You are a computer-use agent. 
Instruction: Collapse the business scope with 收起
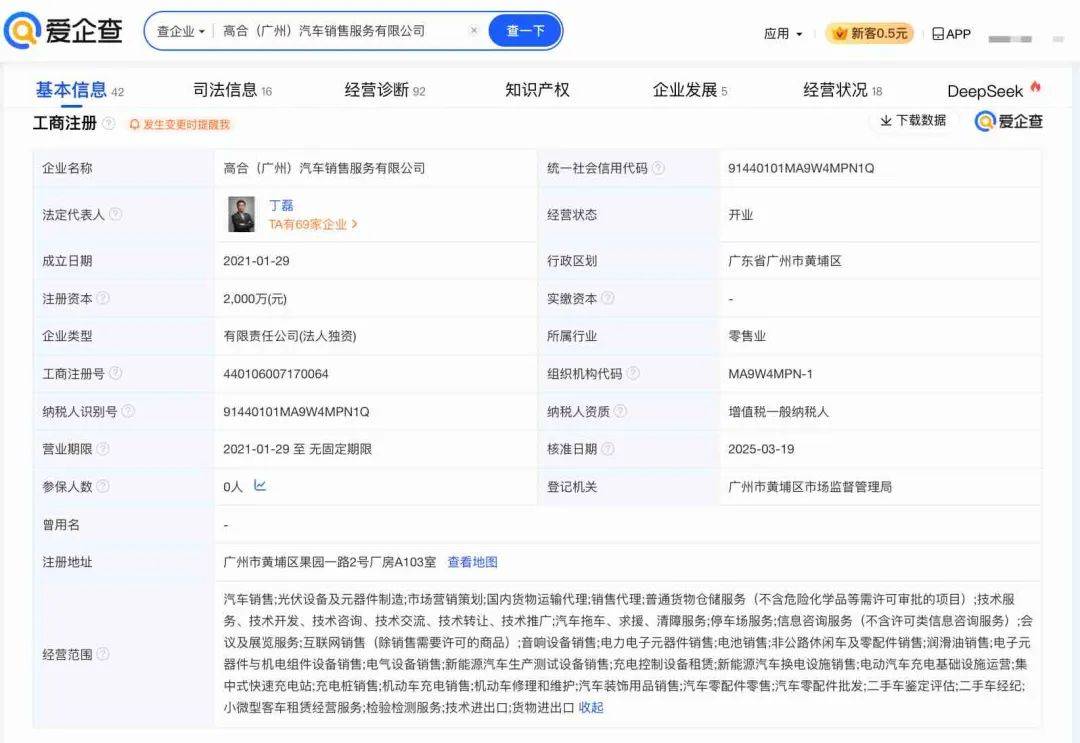pyautogui.click(x=591, y=707)
